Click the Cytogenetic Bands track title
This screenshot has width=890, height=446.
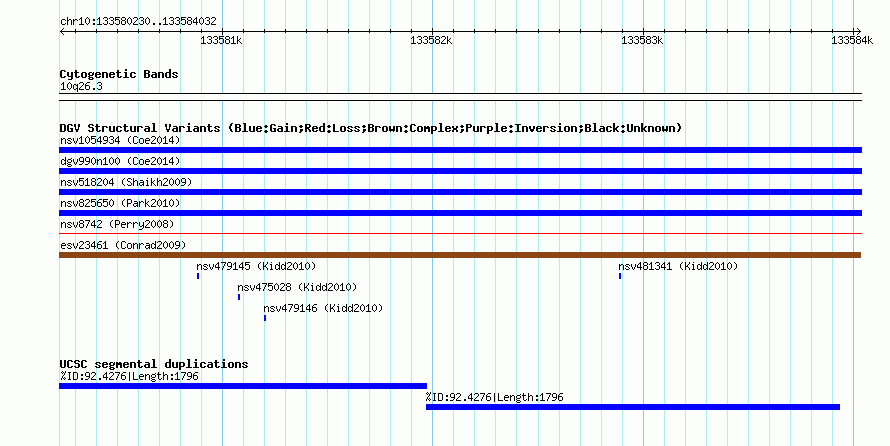pyautogui.click(x=119, y=74)
